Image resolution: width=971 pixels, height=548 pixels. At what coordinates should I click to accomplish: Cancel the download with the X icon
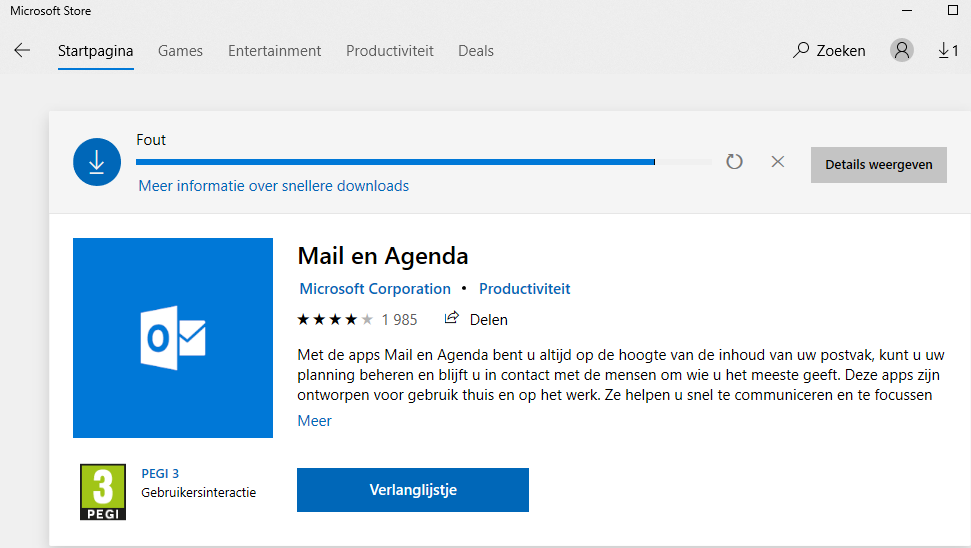click(x=778, y=162)
